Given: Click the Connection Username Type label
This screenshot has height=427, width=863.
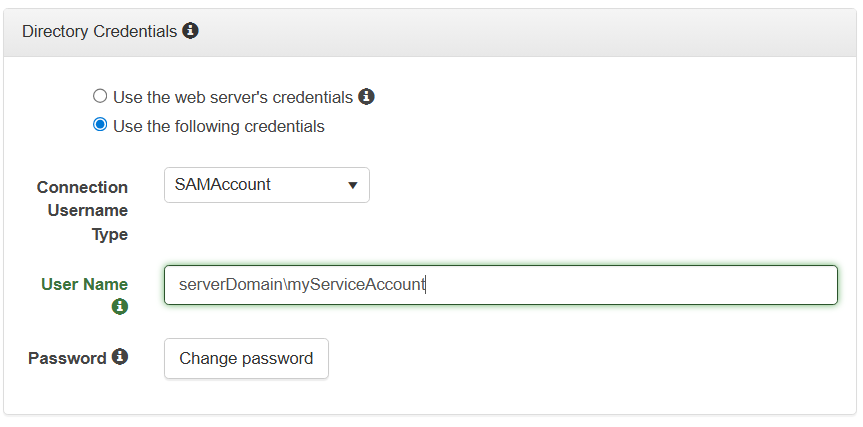Looking at the screenshot, I should coord(83,210).
